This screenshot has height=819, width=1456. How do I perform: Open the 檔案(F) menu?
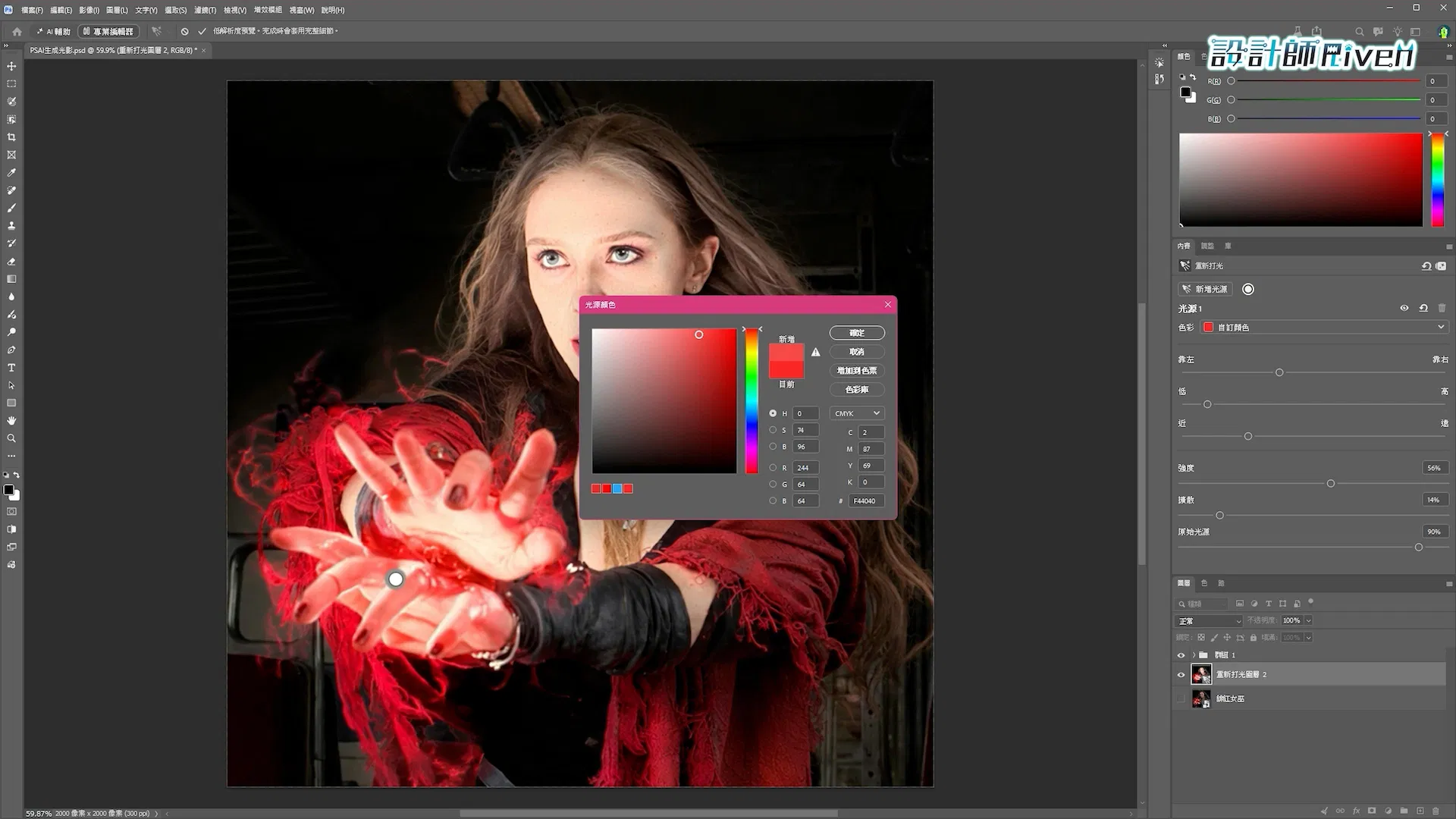tap(32, 10)
